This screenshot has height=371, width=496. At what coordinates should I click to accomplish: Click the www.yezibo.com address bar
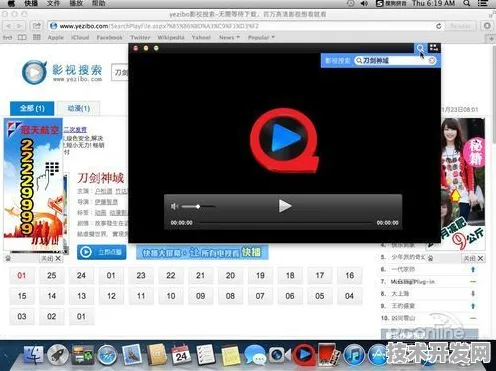pos(246,26)
